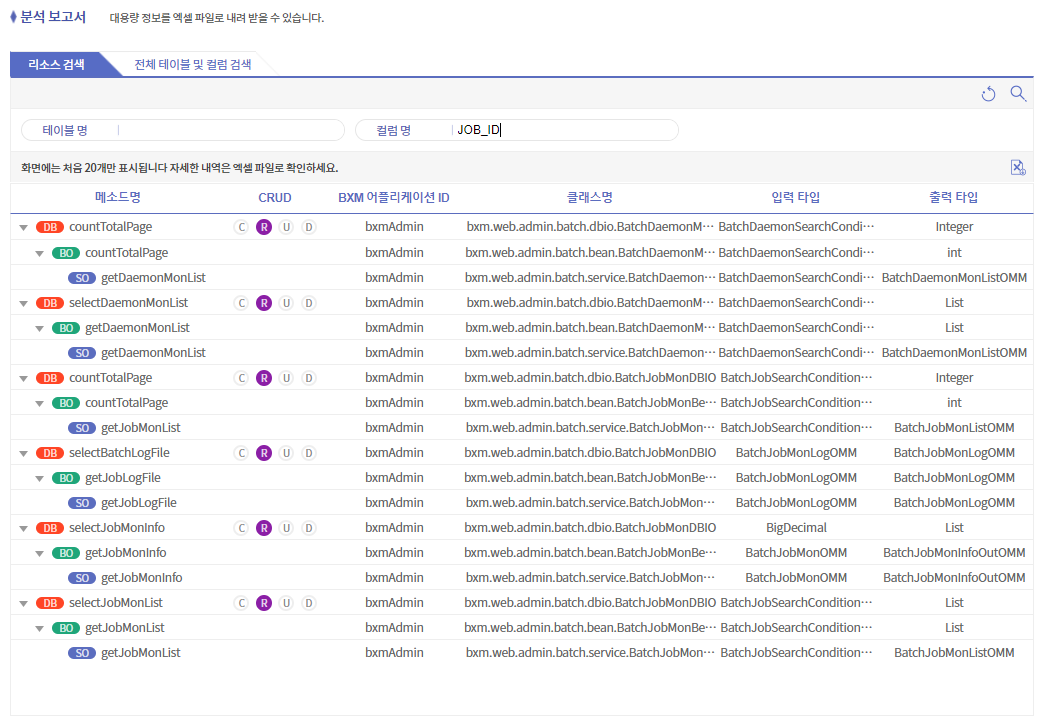Collapse the selectBatchLogFile DB row

pos(24,454)
